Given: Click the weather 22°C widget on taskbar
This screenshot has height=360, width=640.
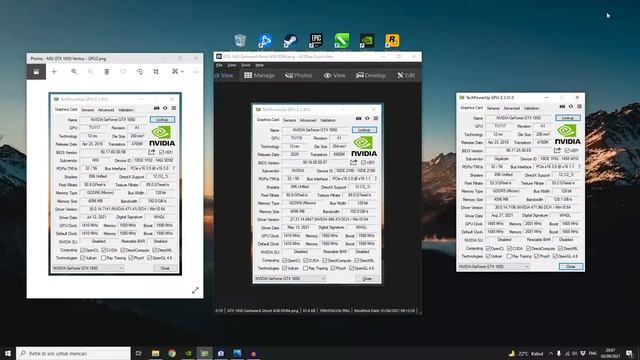Looking at the screenshot, I should 527,353.
